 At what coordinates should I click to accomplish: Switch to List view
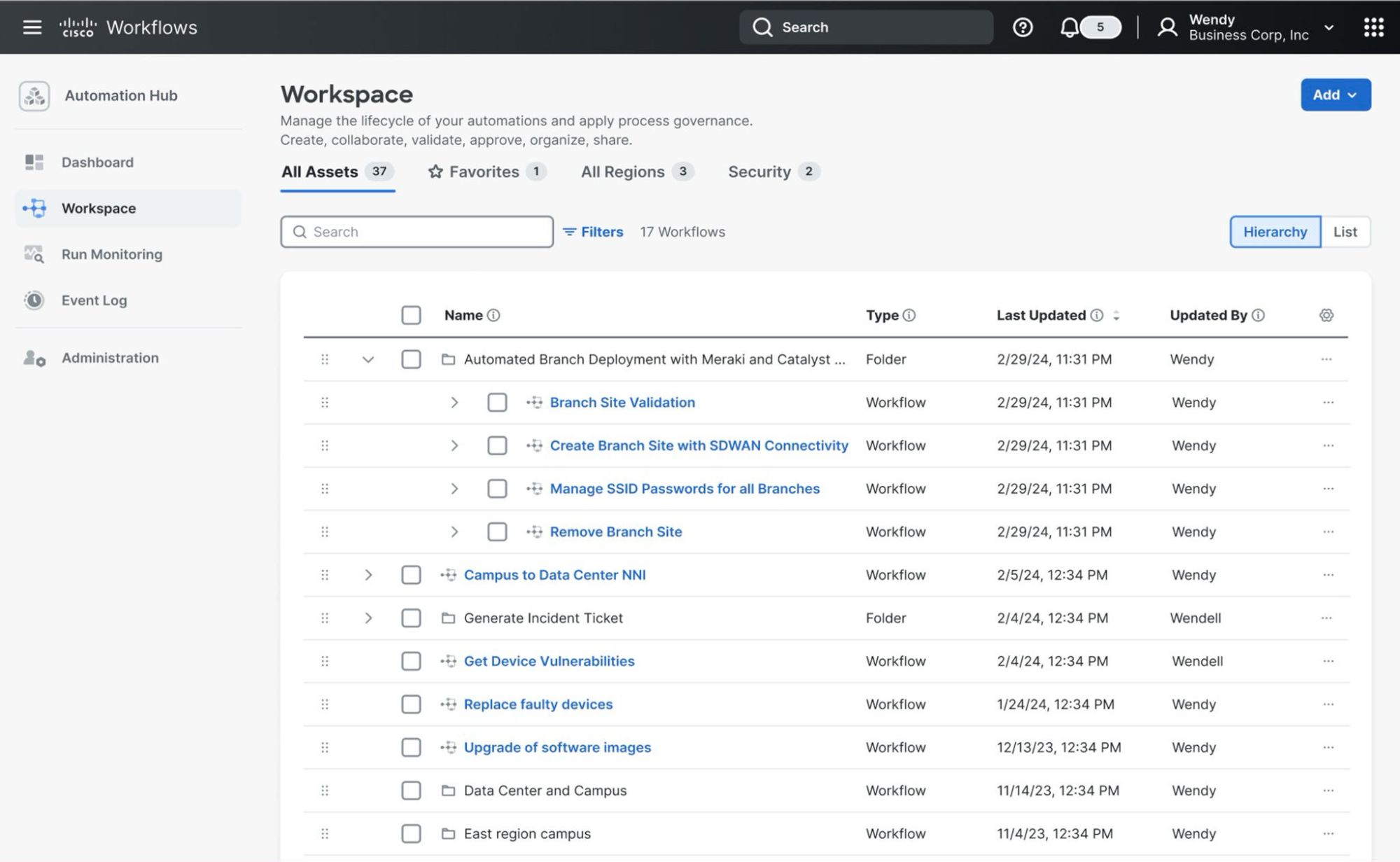(x=1345, y=232)
